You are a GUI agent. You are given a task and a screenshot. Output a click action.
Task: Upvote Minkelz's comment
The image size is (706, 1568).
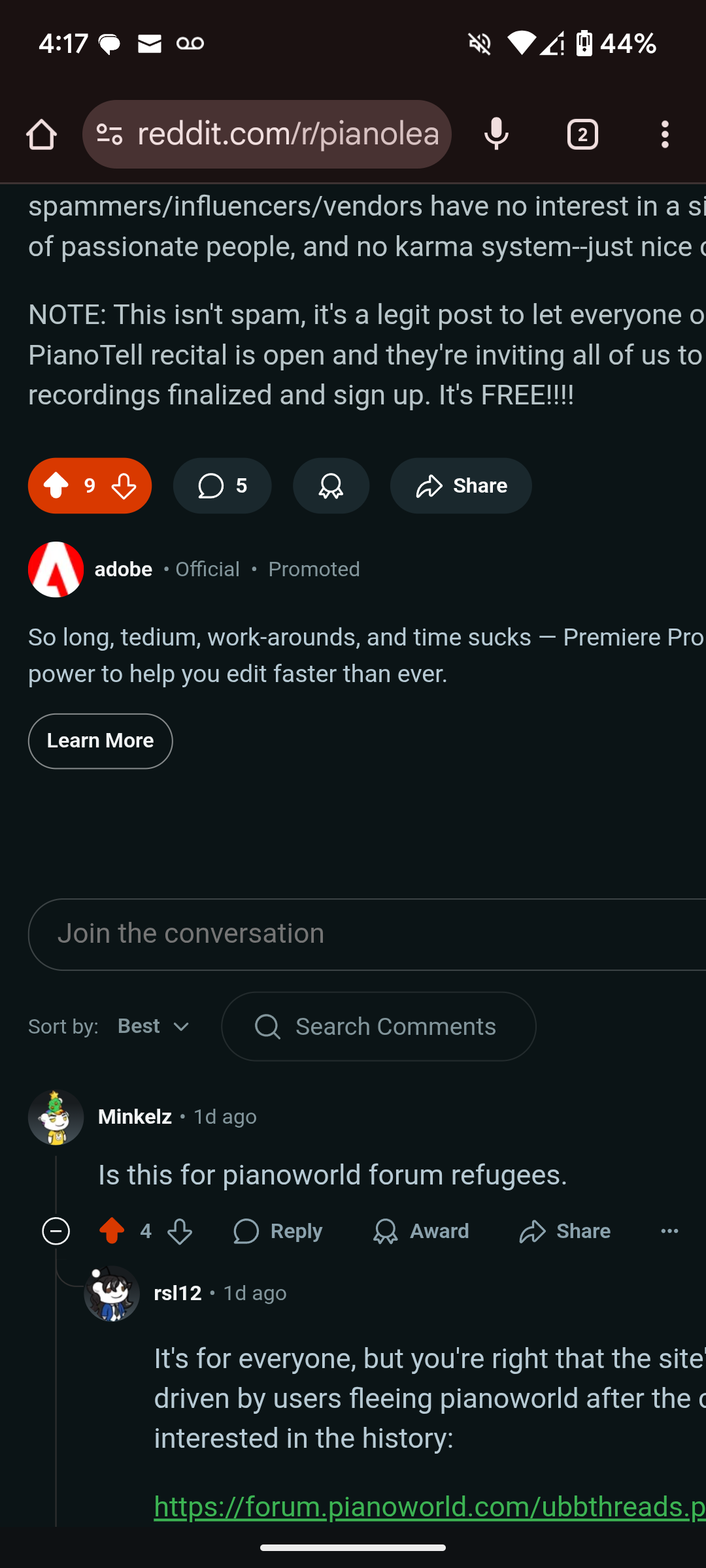click(112, 1232)
